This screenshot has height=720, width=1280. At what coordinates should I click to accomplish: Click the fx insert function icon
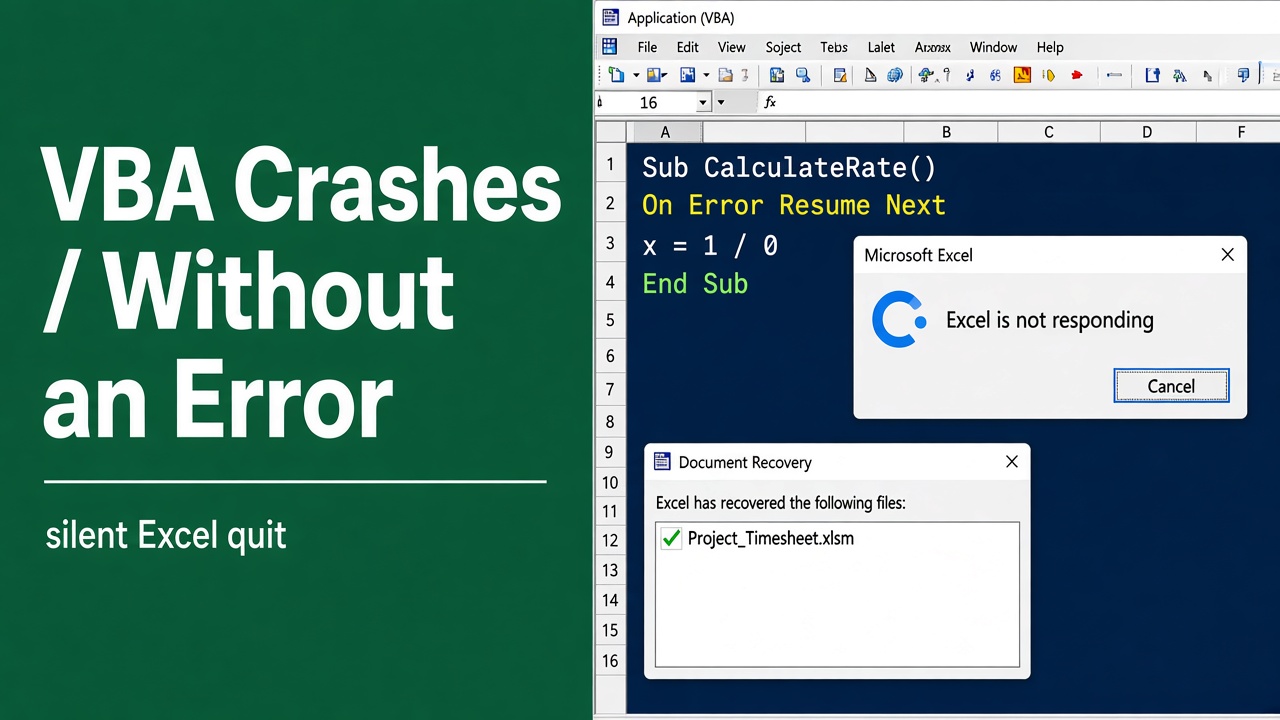(x=770, y=102)
